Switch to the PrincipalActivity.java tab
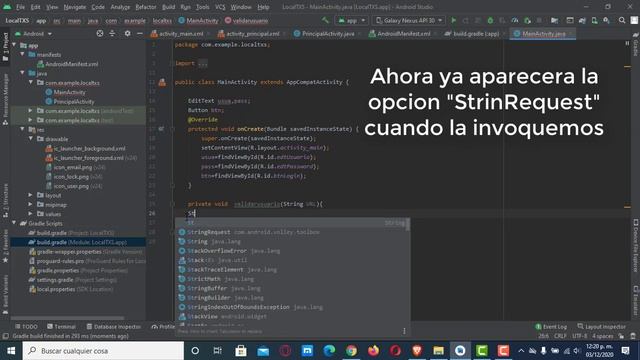The image size is (640, 360). 324,33
